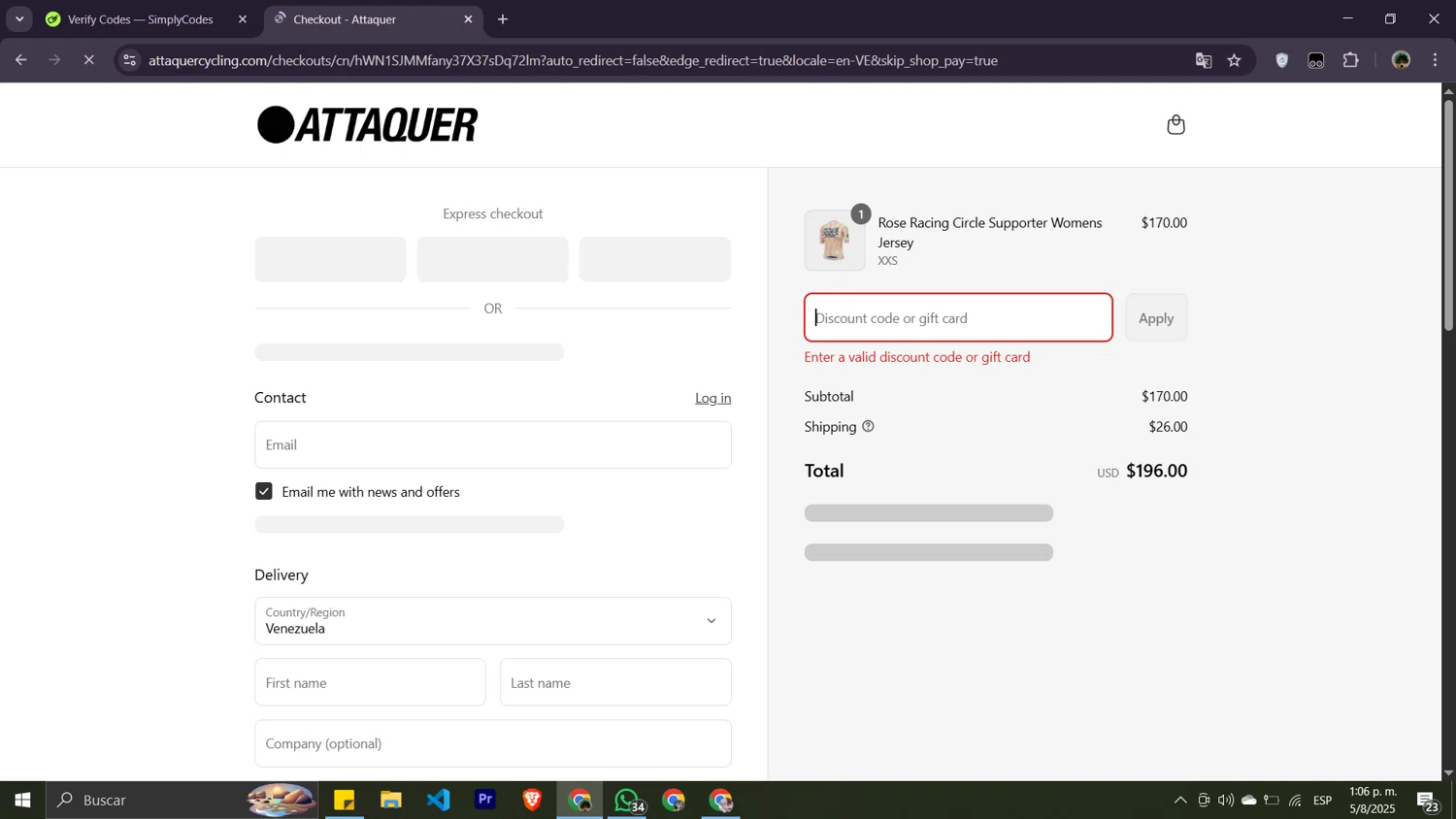Click the Apply discount button
1456x819 pixels.
tap(1156, 317)
